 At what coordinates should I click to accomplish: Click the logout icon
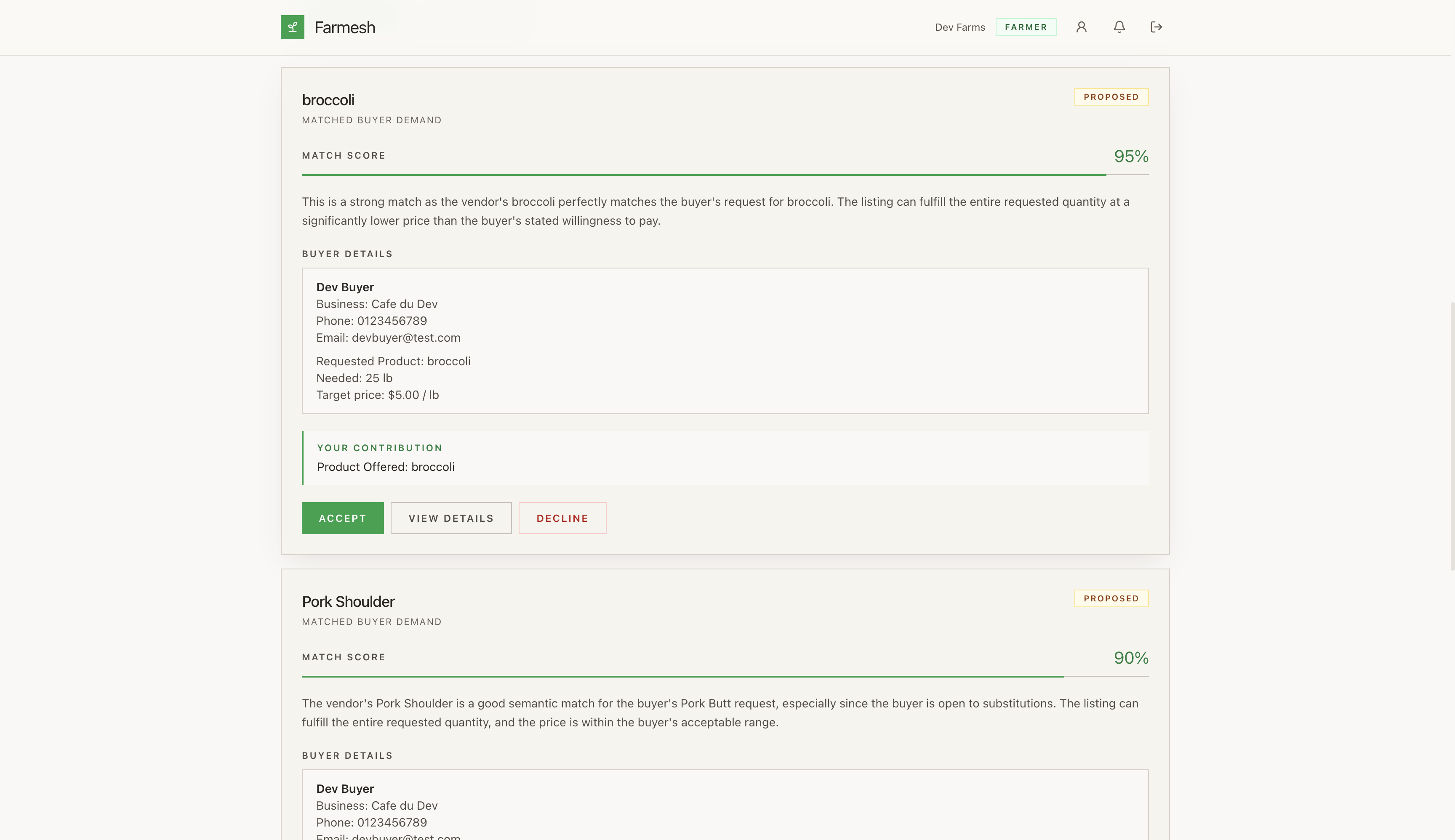click(1156, 27)
